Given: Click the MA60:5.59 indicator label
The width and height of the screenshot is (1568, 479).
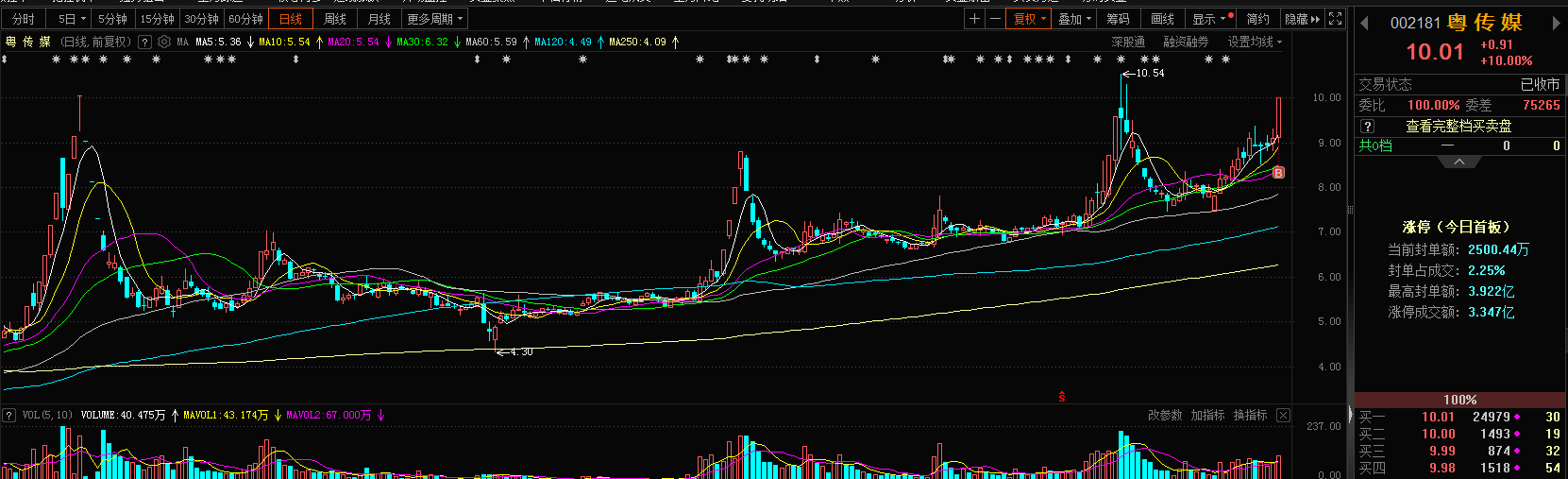Looking at the screenshot, I should point(491,42).
